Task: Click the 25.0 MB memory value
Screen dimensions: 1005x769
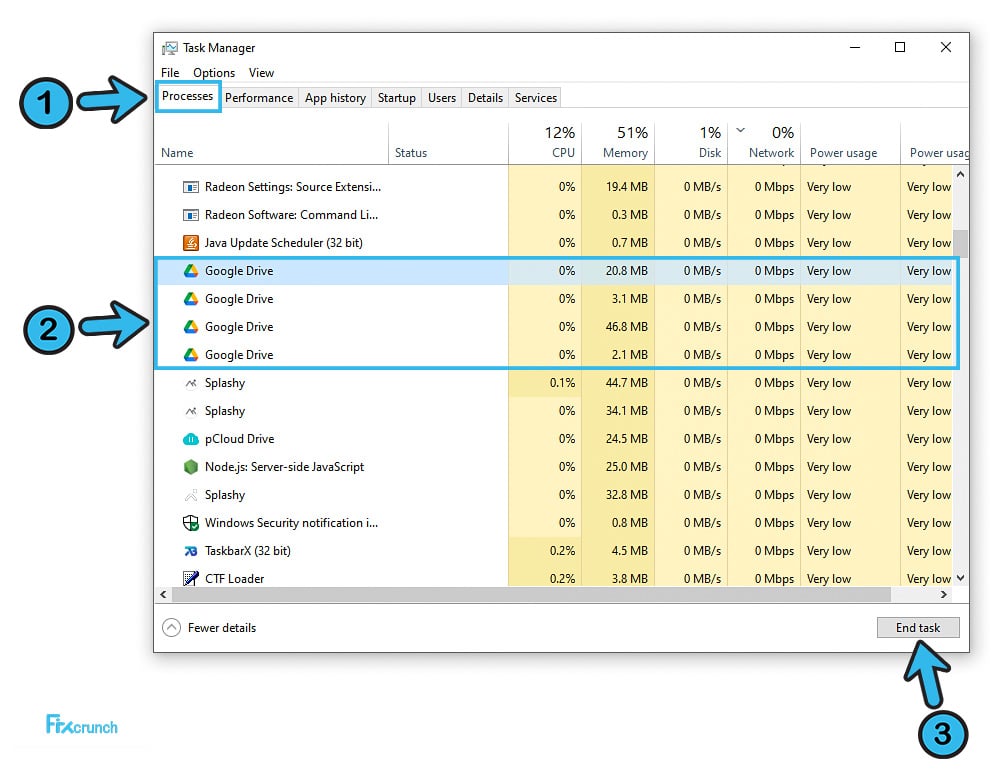Action: pos(627,467)
